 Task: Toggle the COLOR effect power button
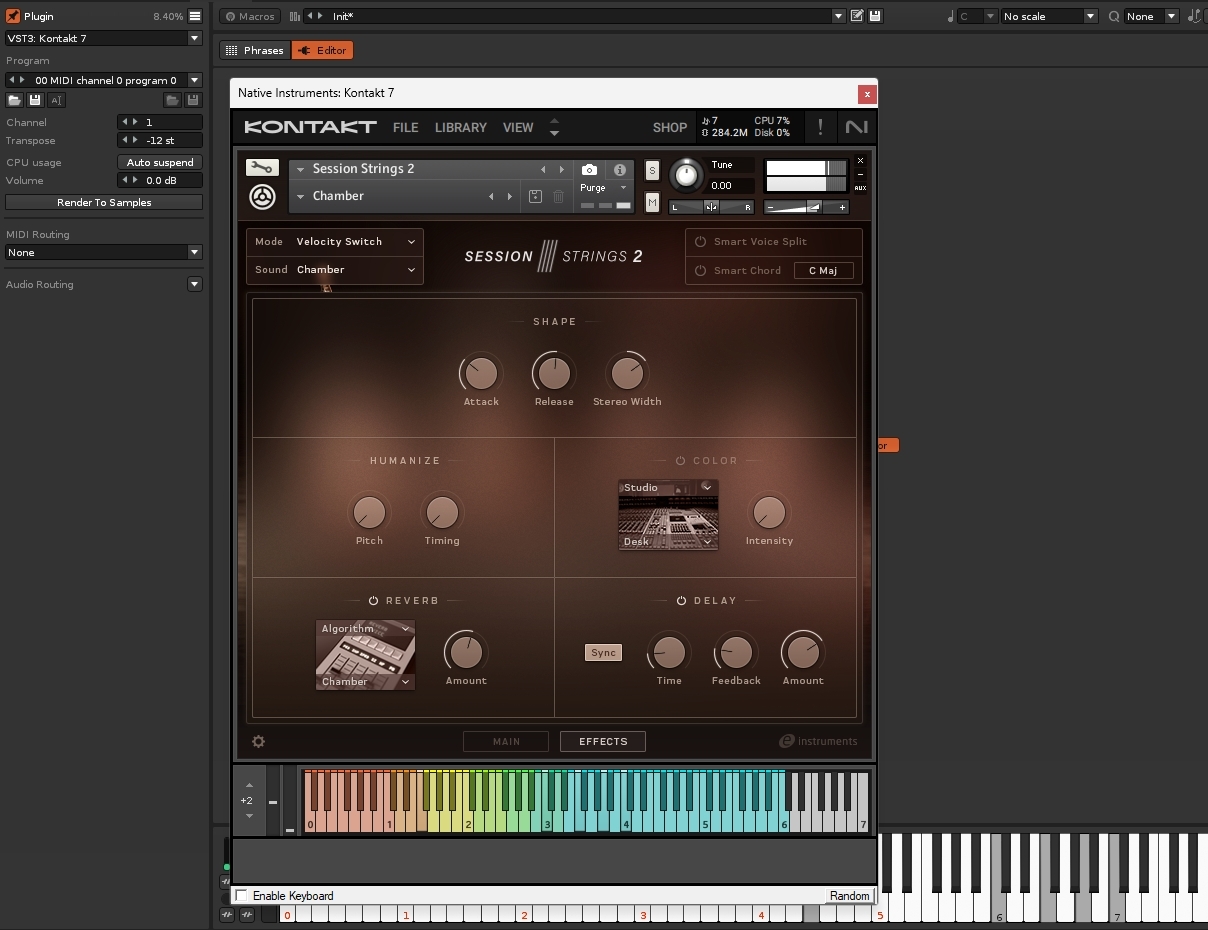(680, 461)
